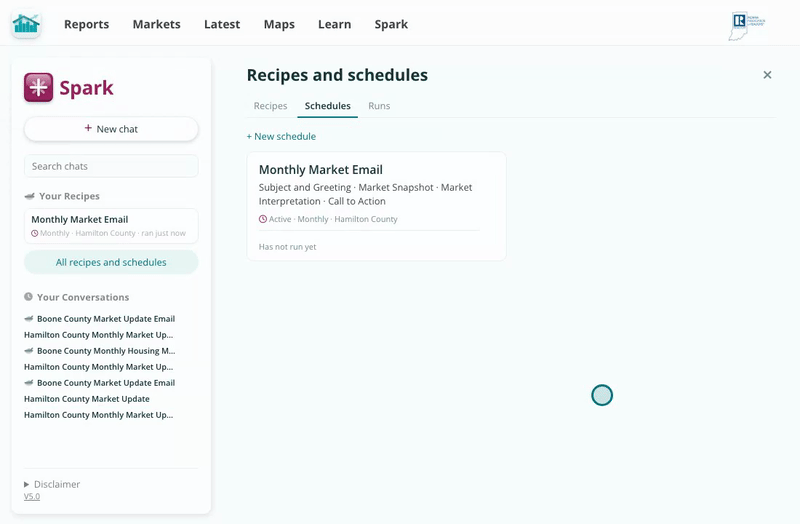Switch to the Runs tab
This screenshot has height=524, width=800.
click(x=379, y=106)
